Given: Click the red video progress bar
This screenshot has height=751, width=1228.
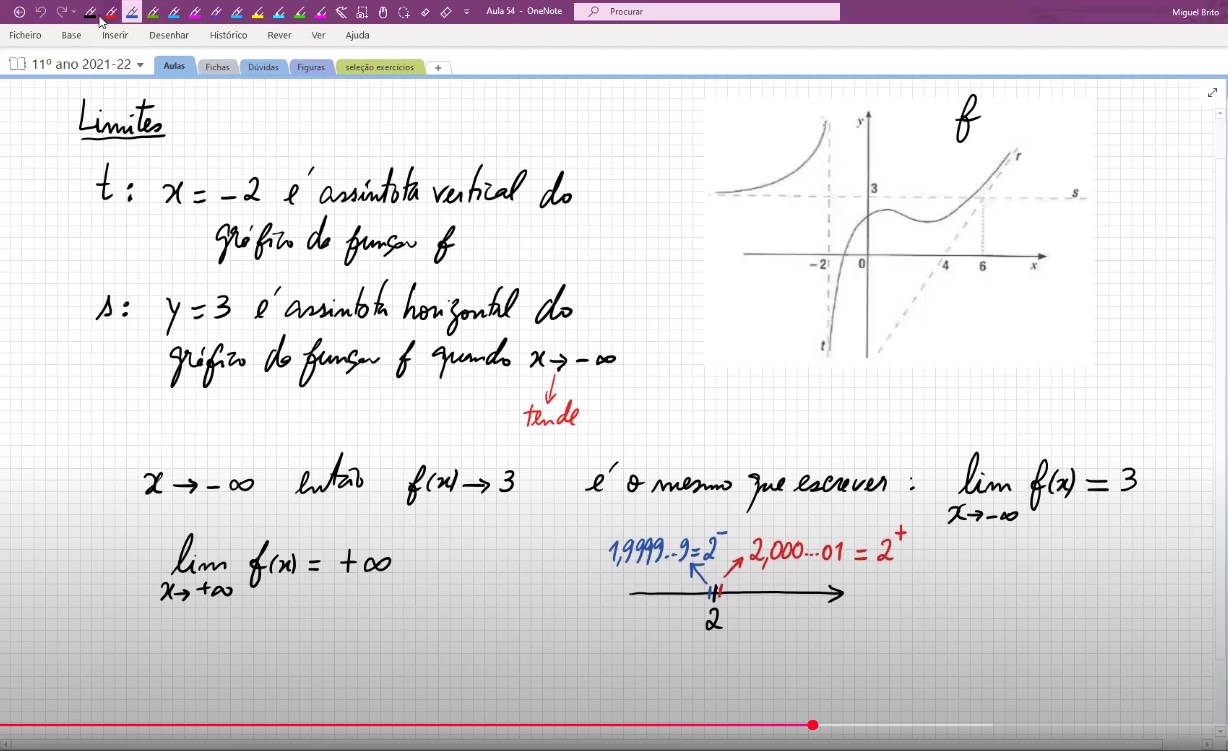Looking at the screenshot, I should [x=406, y=725].
